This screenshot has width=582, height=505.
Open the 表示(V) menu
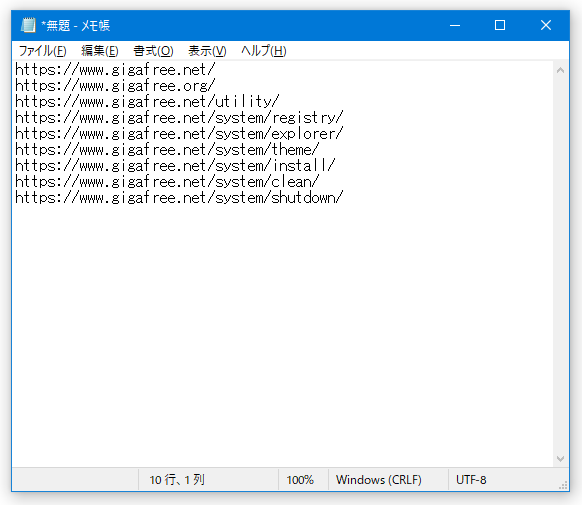click(x=207, y=51)
